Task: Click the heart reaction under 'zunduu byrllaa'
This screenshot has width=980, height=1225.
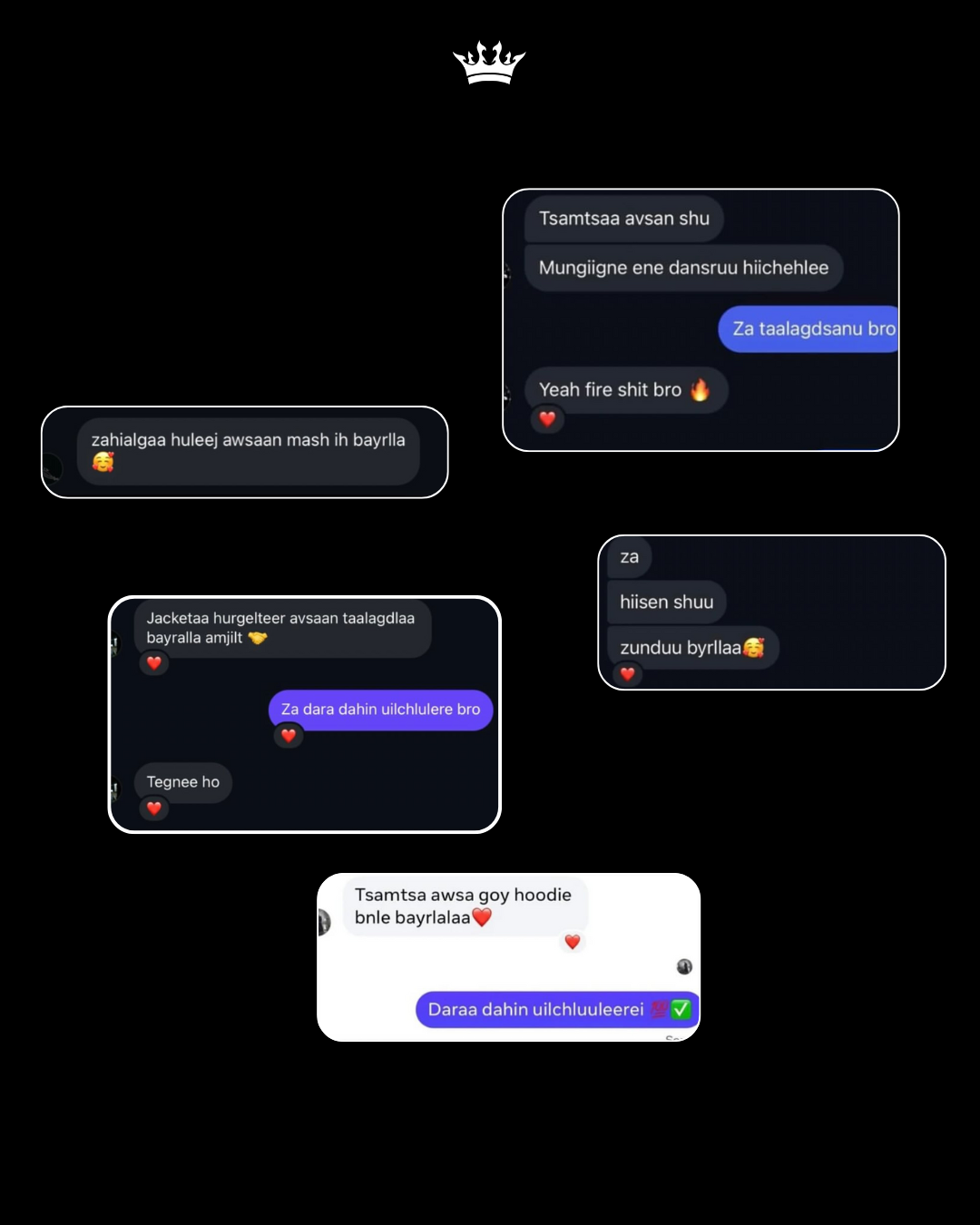Action: [627, 673]
